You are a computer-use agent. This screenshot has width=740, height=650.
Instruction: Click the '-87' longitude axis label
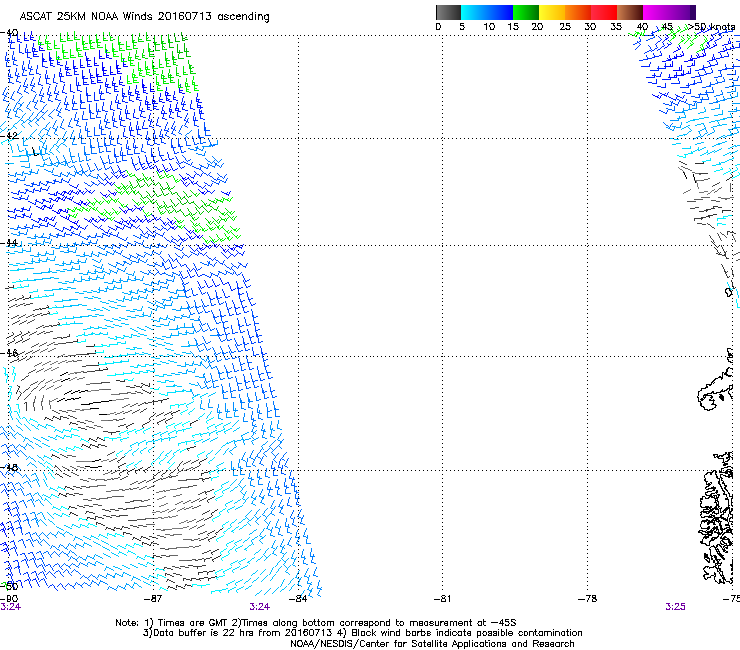[153, 599]
